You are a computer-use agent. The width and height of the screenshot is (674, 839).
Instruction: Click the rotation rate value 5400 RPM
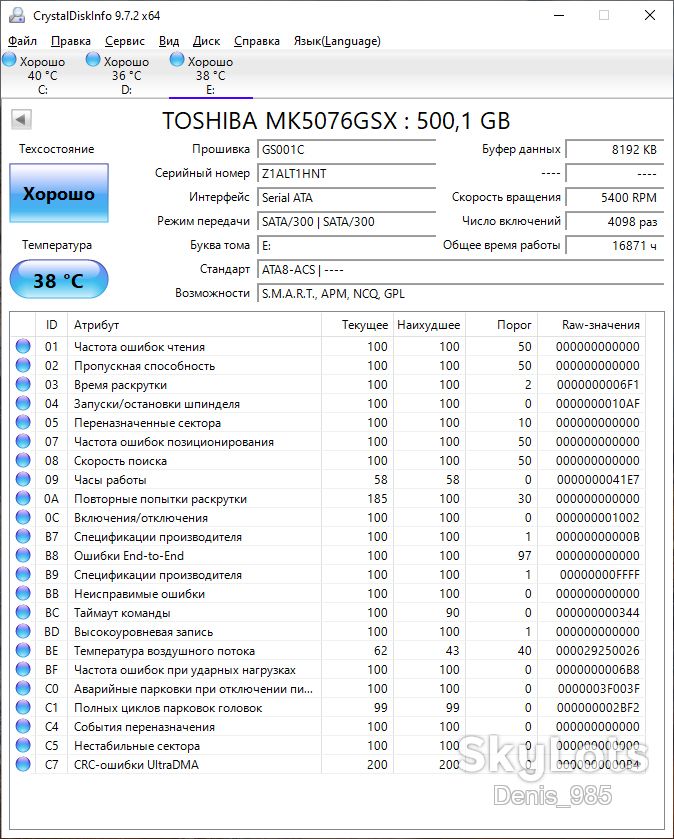coord(615,197)
